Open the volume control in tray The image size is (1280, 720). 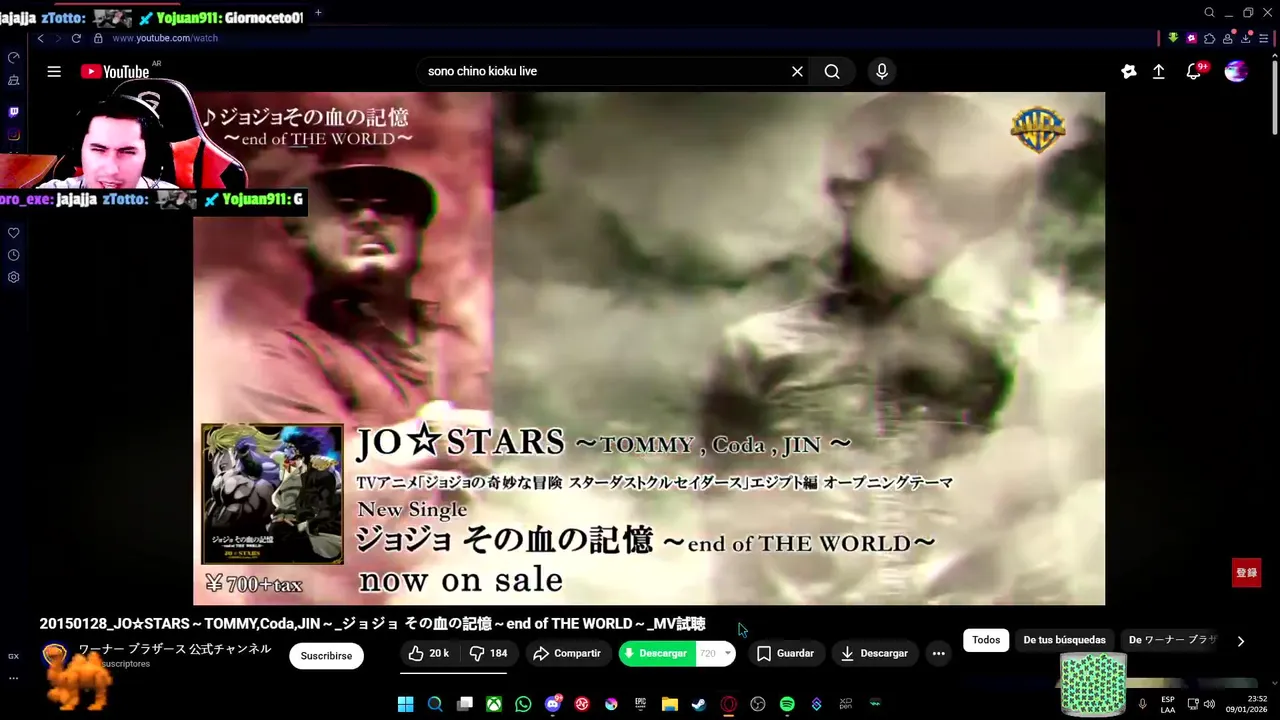pyautogui.click(x=1209, y=704)
